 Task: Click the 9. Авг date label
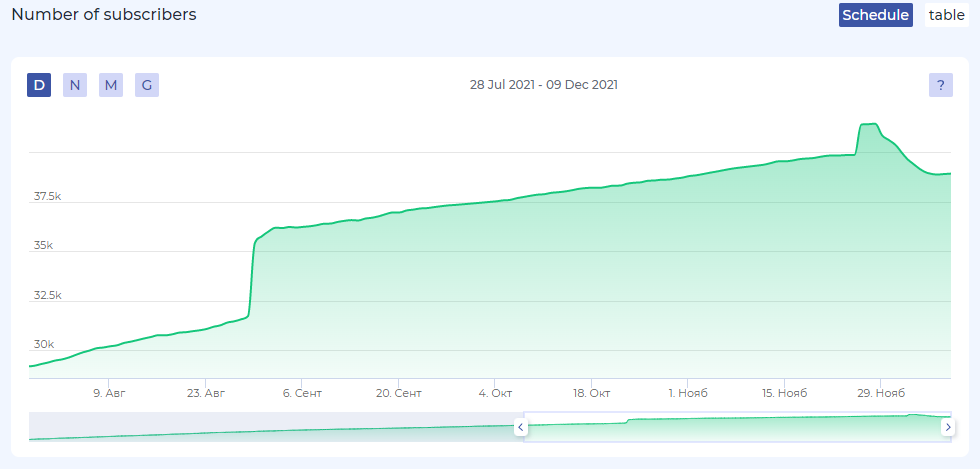pos(109,393)
